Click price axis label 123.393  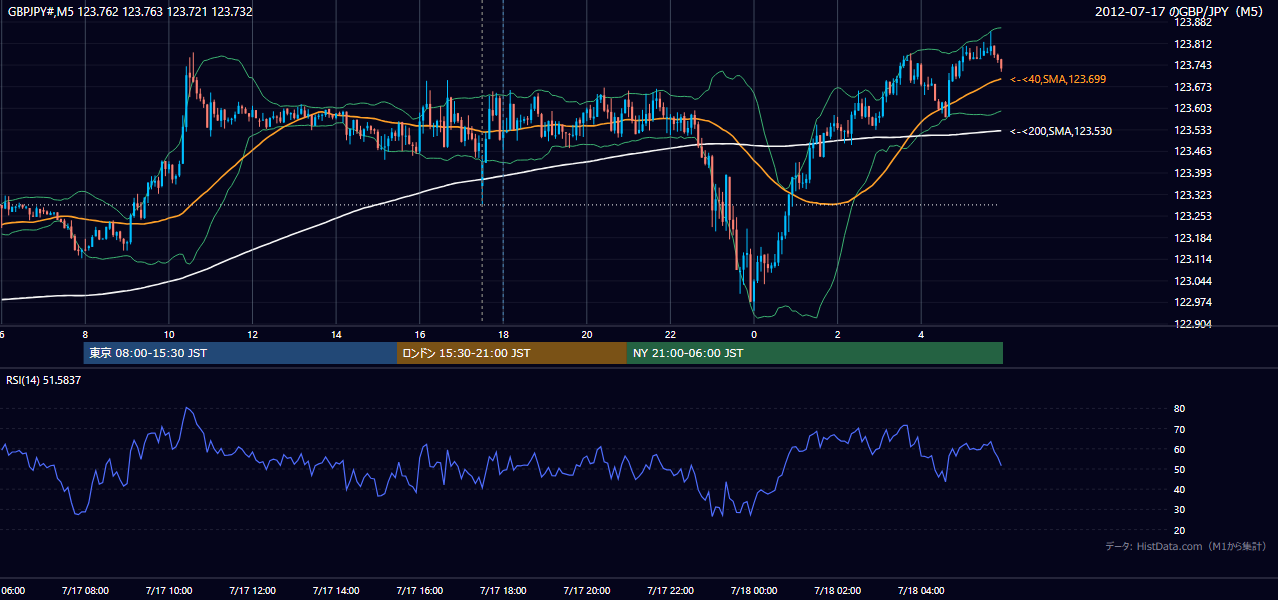coord(1191,173)
